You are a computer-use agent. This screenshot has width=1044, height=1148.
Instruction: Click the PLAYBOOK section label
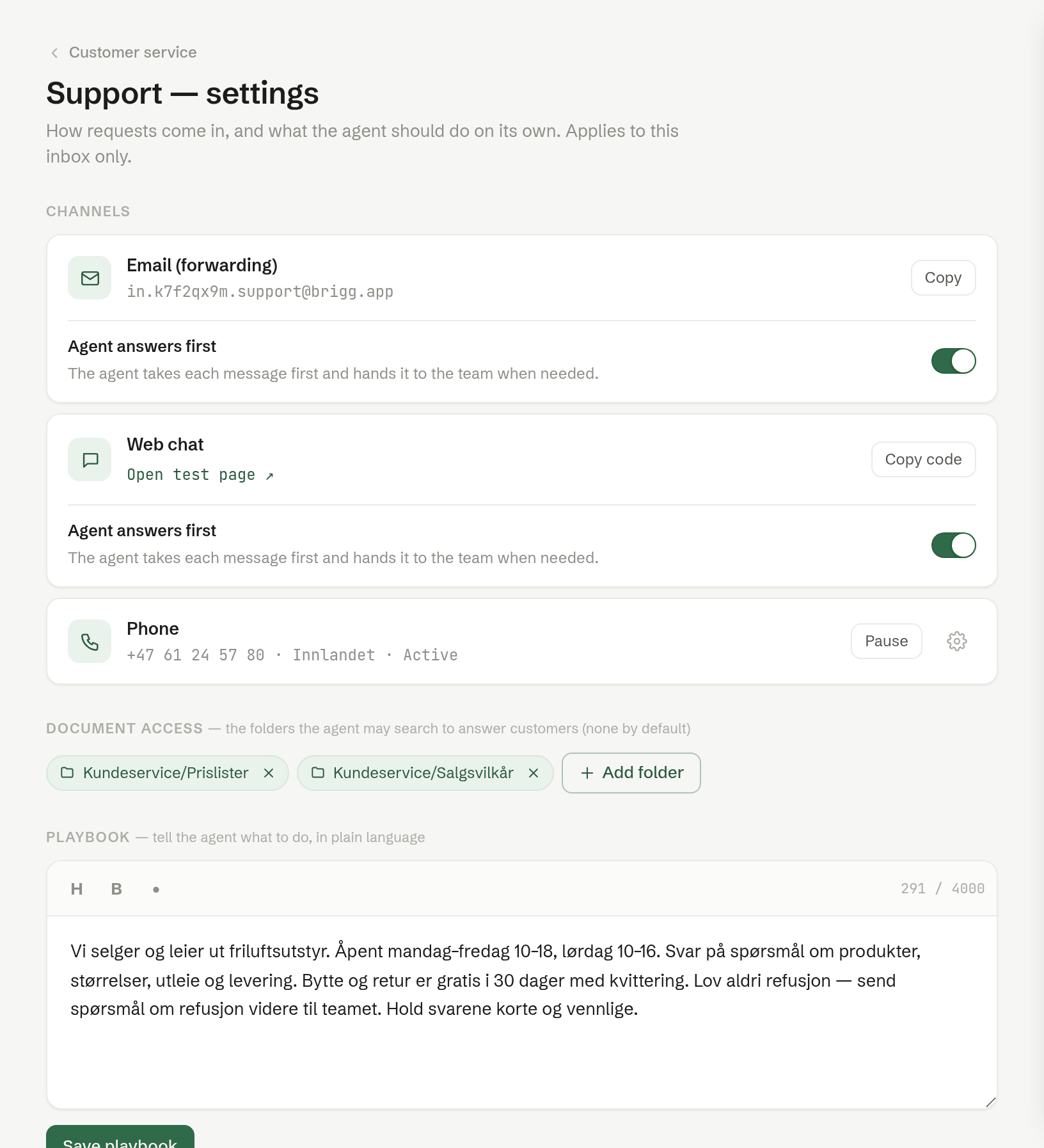(88, 838)
